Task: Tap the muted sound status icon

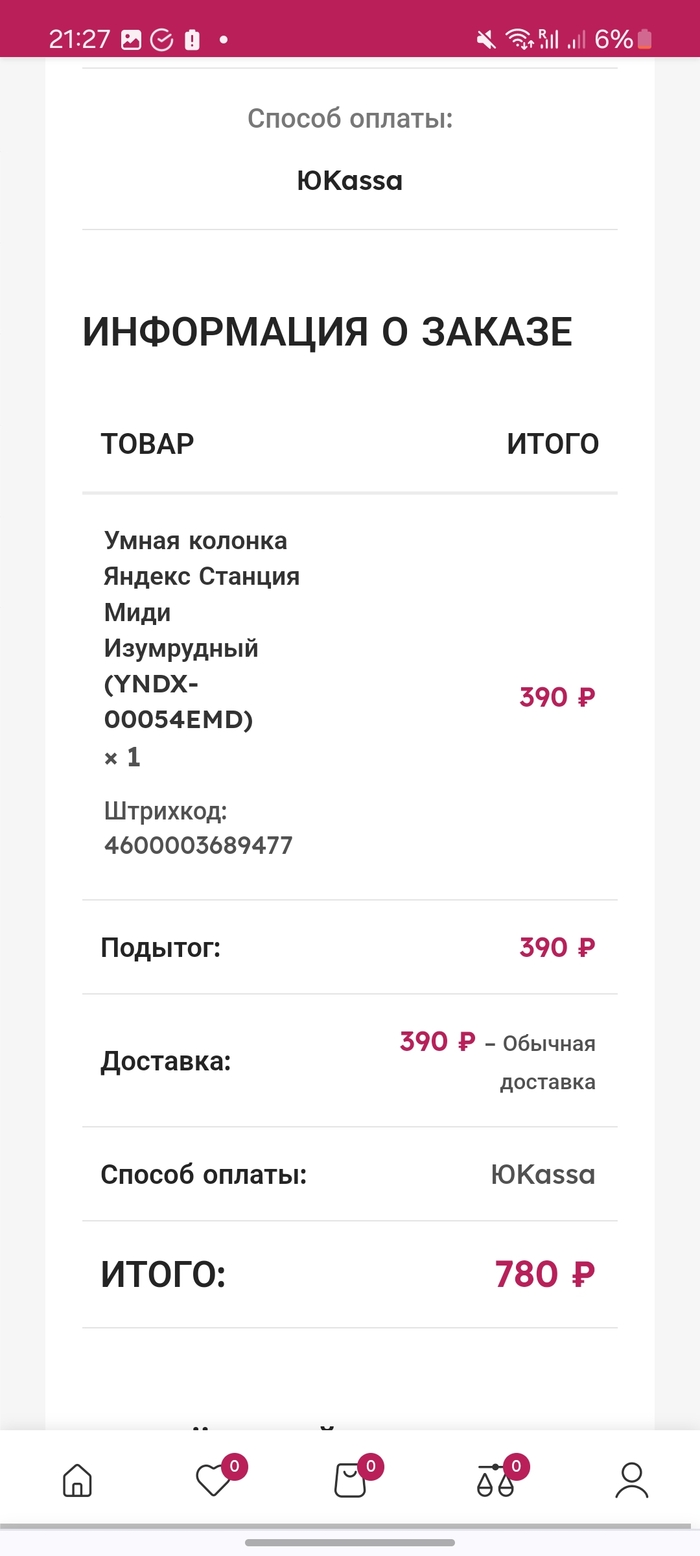Action: point(486,40)
